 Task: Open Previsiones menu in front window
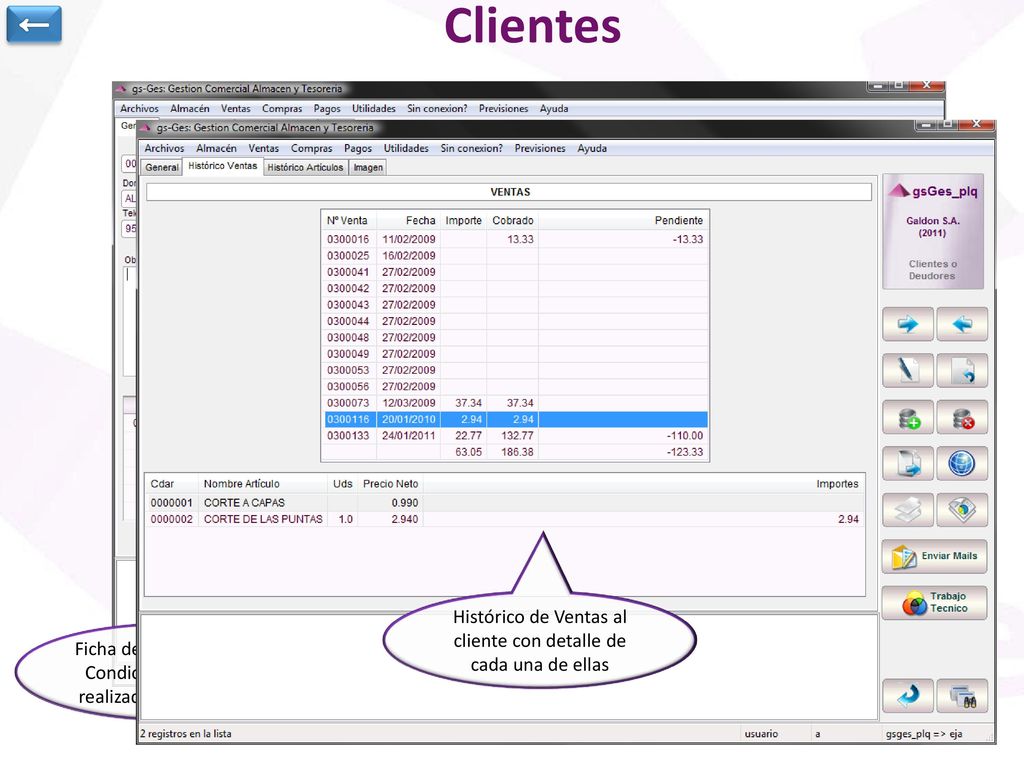pyautogui.click(x=540, y=148)
